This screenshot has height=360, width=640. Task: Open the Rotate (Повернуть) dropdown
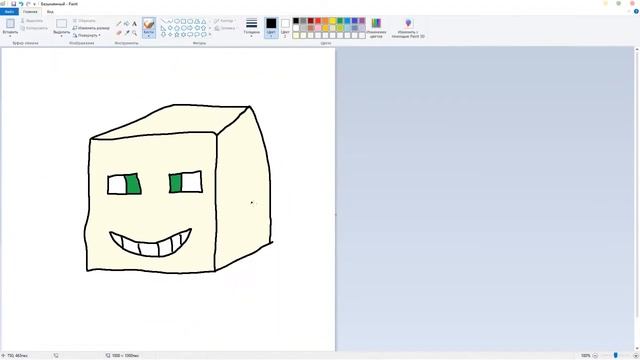(87, 35)
